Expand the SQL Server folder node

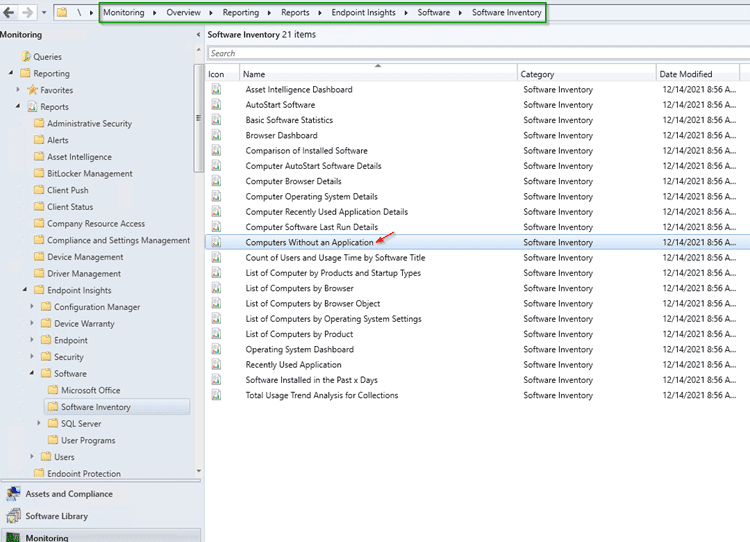coord(39,424)
